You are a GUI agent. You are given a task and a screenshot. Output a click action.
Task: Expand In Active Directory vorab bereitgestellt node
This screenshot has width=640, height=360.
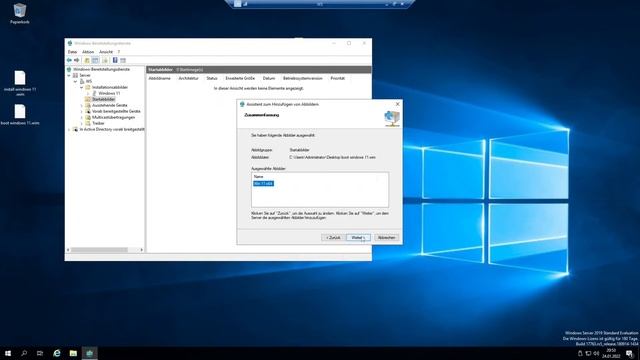(69, 129)
